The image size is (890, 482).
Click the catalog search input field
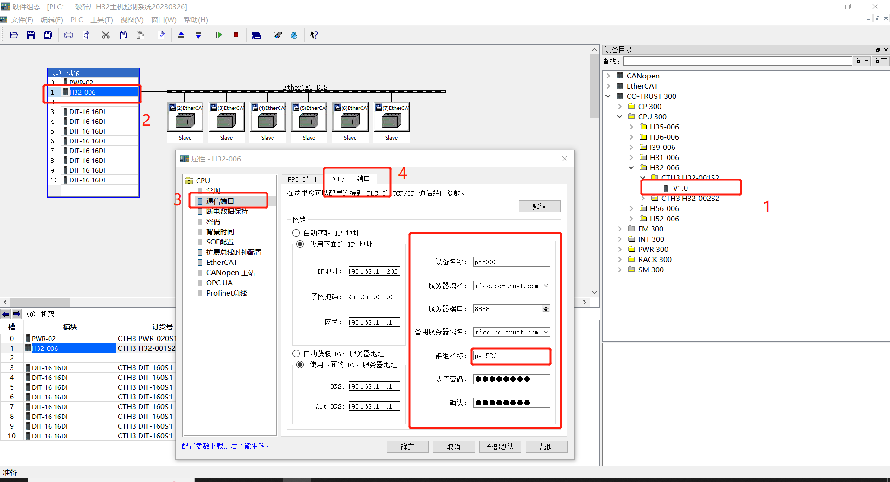click(x=737, y=61)
